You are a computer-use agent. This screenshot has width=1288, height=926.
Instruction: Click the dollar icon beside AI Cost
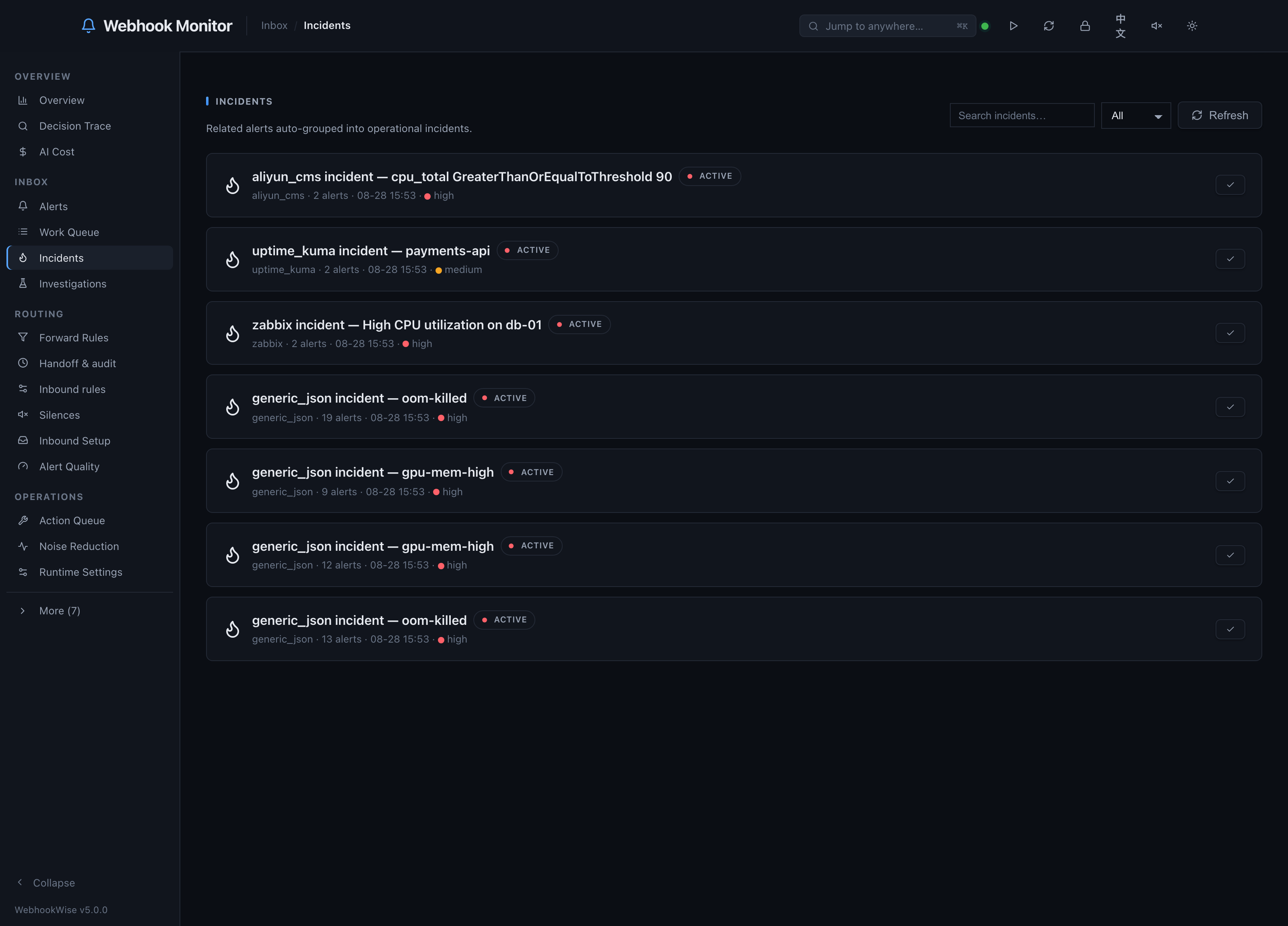pyautogui.click(x=23, y=152)
